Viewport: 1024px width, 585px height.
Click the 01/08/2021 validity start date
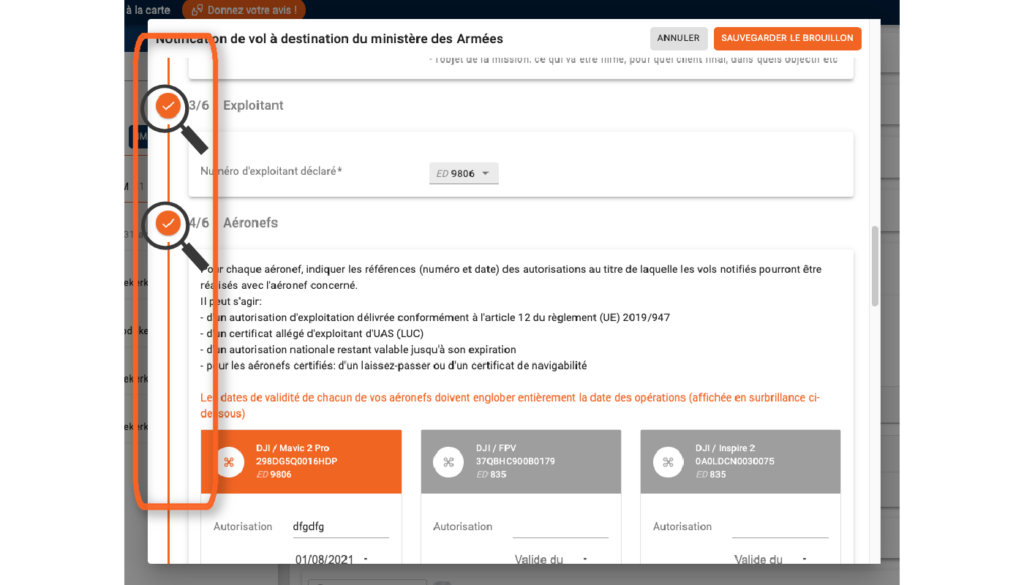pos(324,559)
